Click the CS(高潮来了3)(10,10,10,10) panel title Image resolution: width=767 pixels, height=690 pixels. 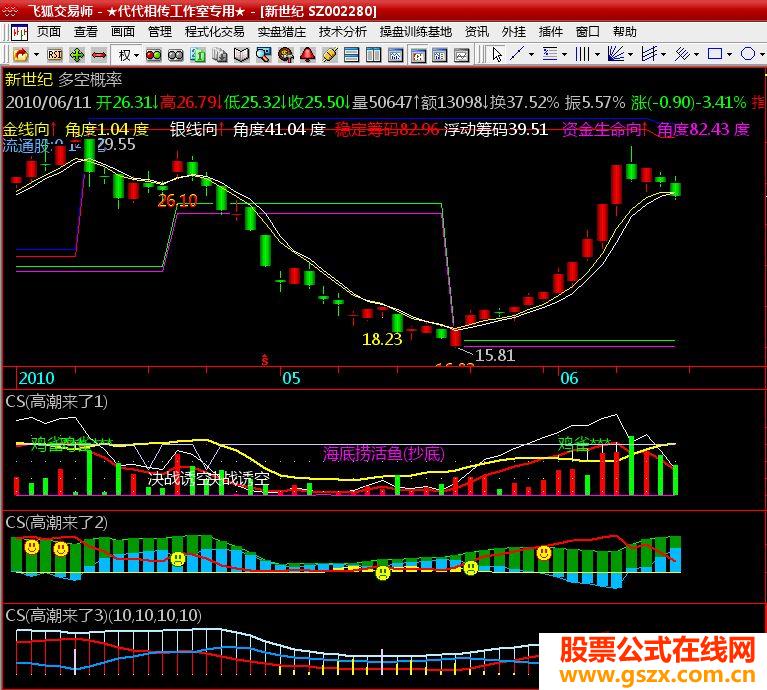point(103,615)
